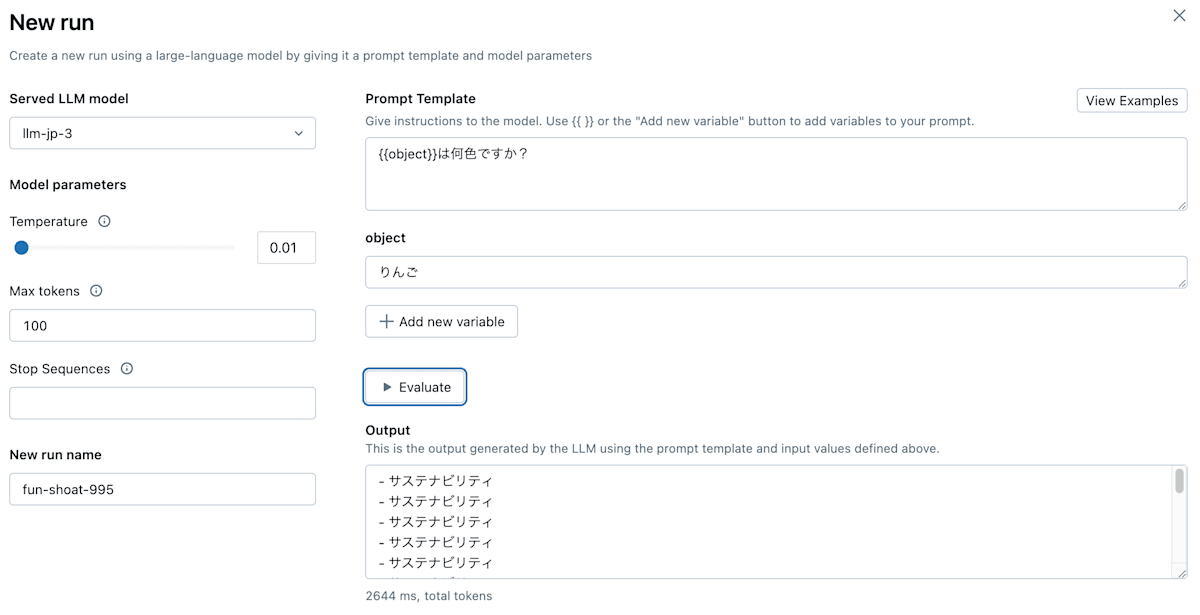Screen dimensions: 1200x615
Task: Click Add new variable button
Action: [x=441, y=321]
